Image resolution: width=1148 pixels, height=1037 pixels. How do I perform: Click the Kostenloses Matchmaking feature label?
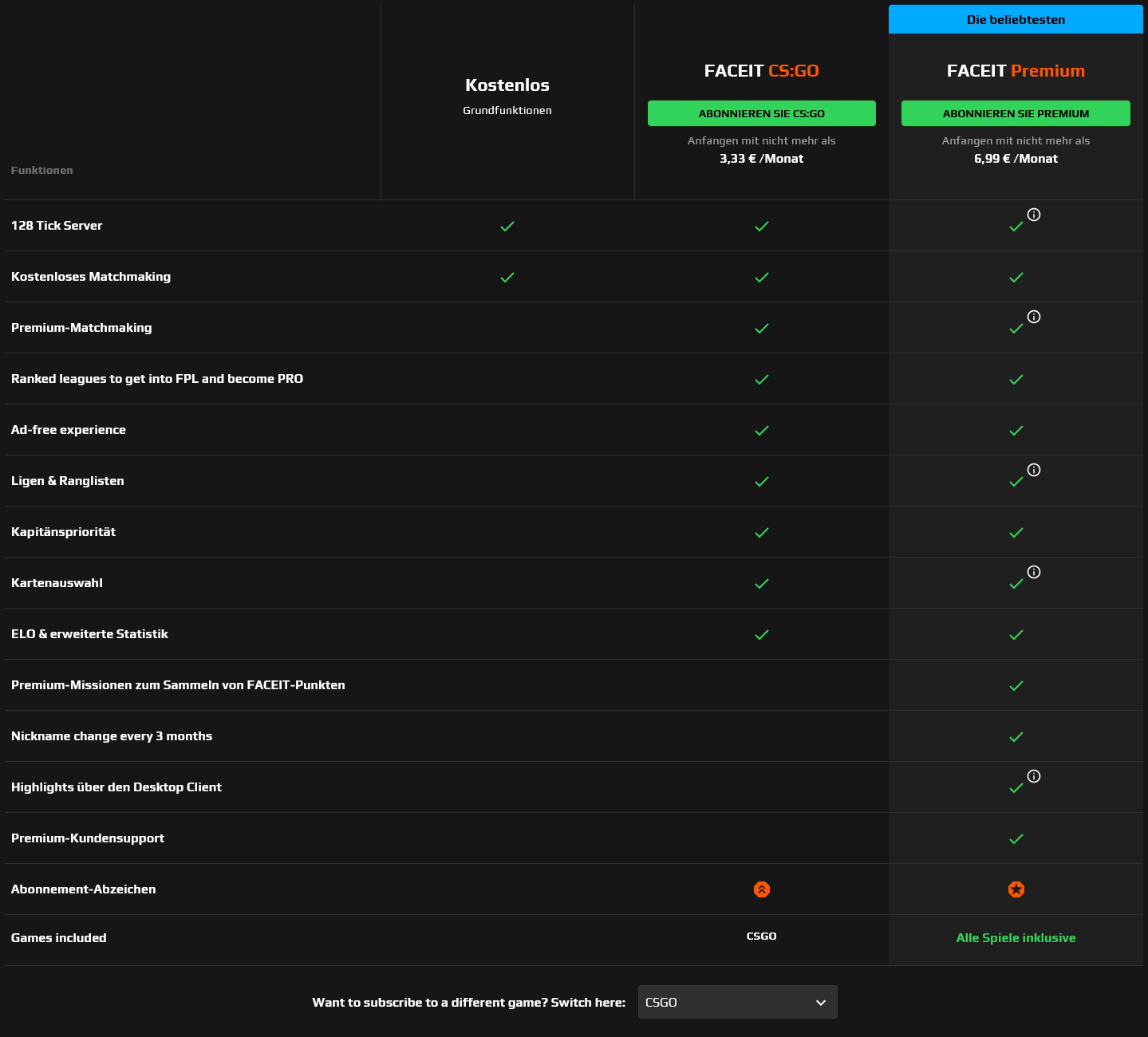tap(91, 277)
